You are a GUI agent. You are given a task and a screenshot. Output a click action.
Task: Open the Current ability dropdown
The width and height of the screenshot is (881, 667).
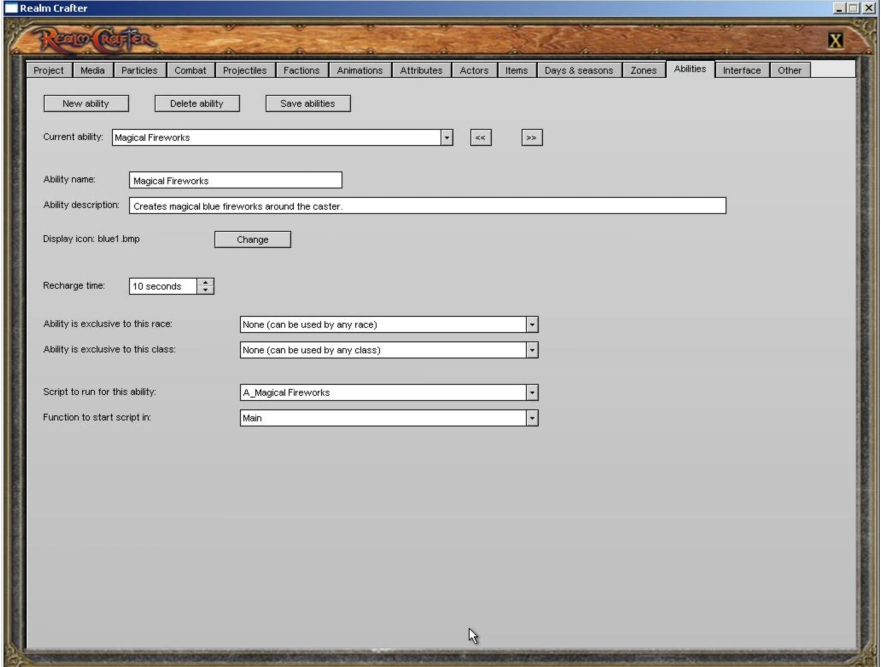coord(446,137)
